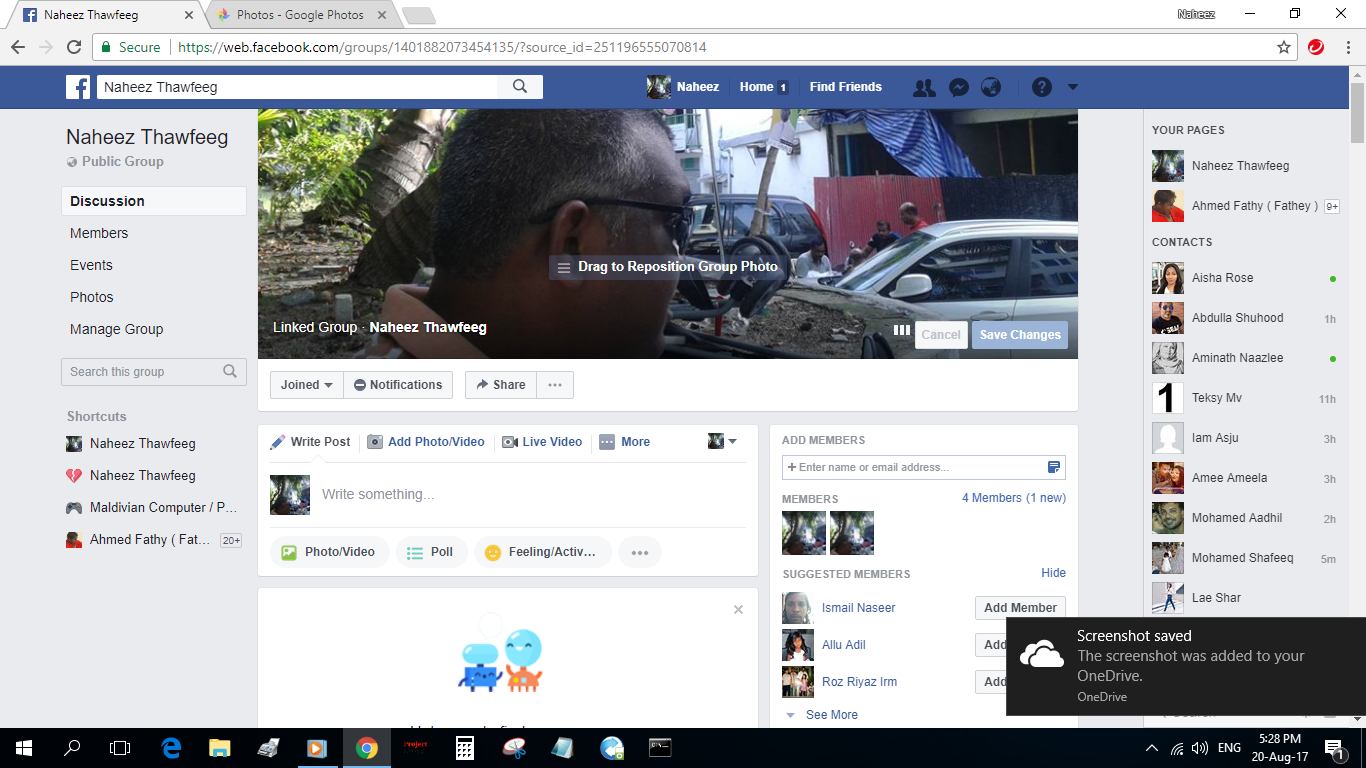Reload the page with the refresh icon
The width and height of the screenshot is (1366, 768).
click(x=74, y=47)
